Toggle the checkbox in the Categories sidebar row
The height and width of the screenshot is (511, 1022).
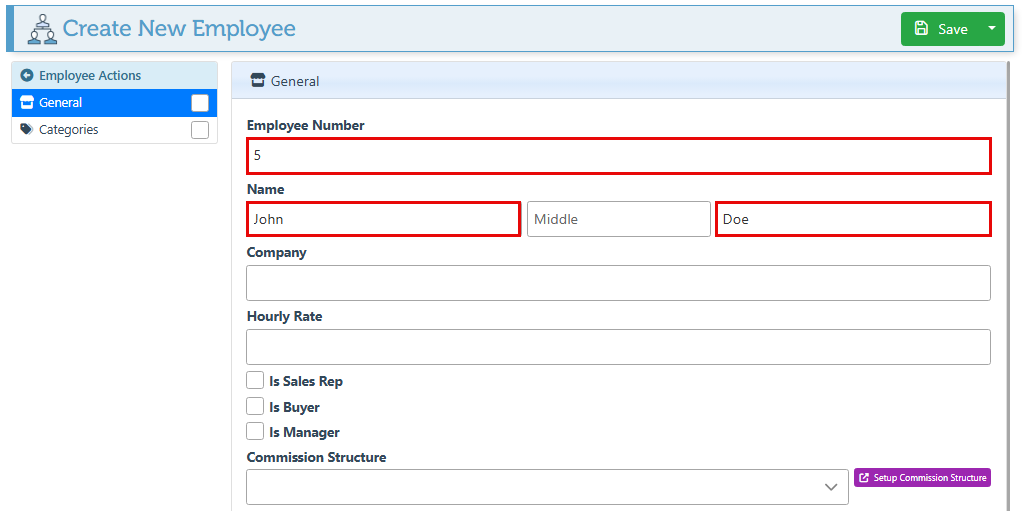pyautogui.click(x=200, y=130)
